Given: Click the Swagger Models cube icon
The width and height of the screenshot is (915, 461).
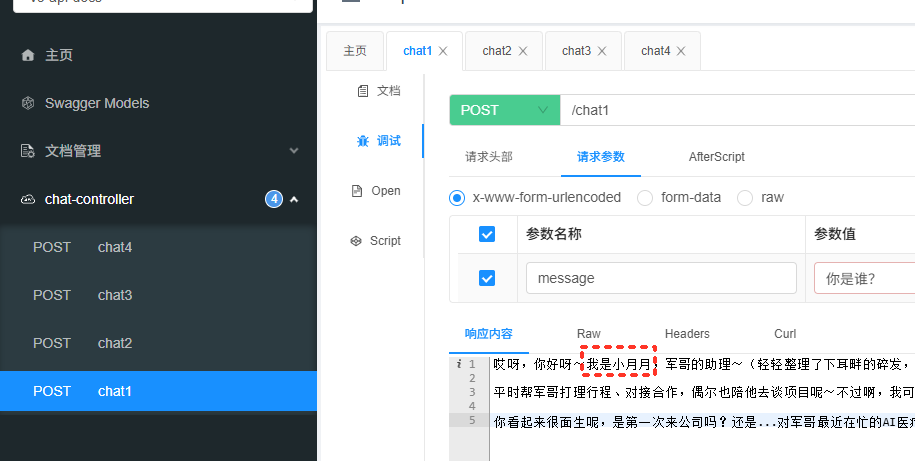Looking at the screenshot, I should pos(28,103).
